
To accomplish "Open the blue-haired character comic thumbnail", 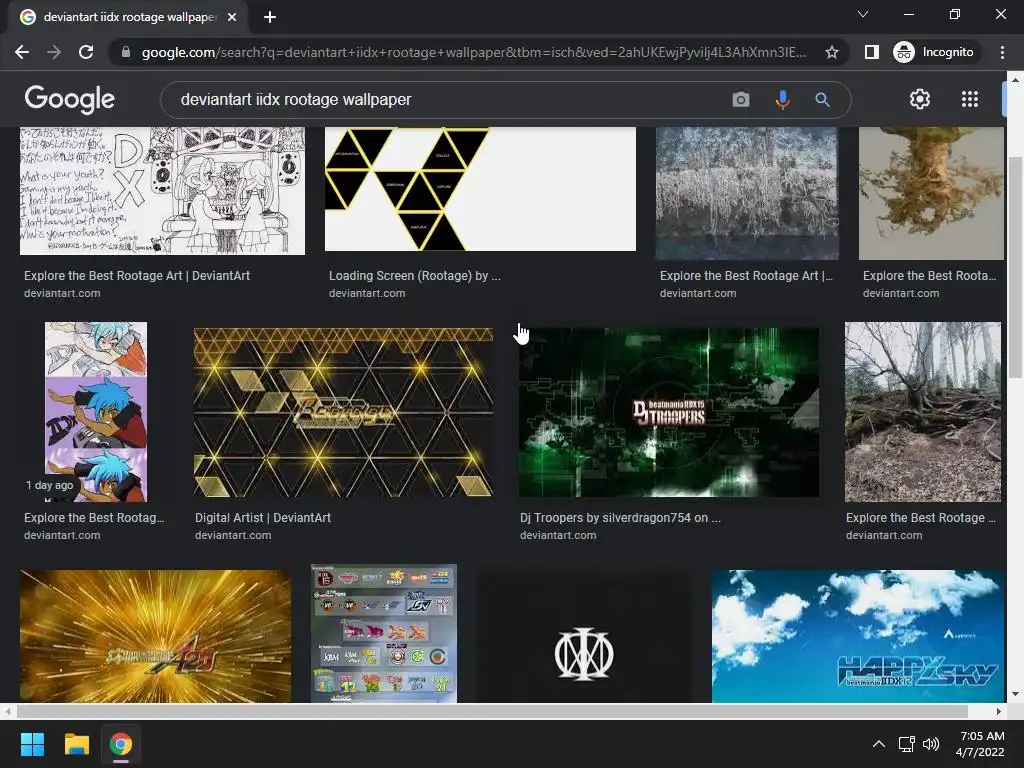I will click(x=96, y=411).
